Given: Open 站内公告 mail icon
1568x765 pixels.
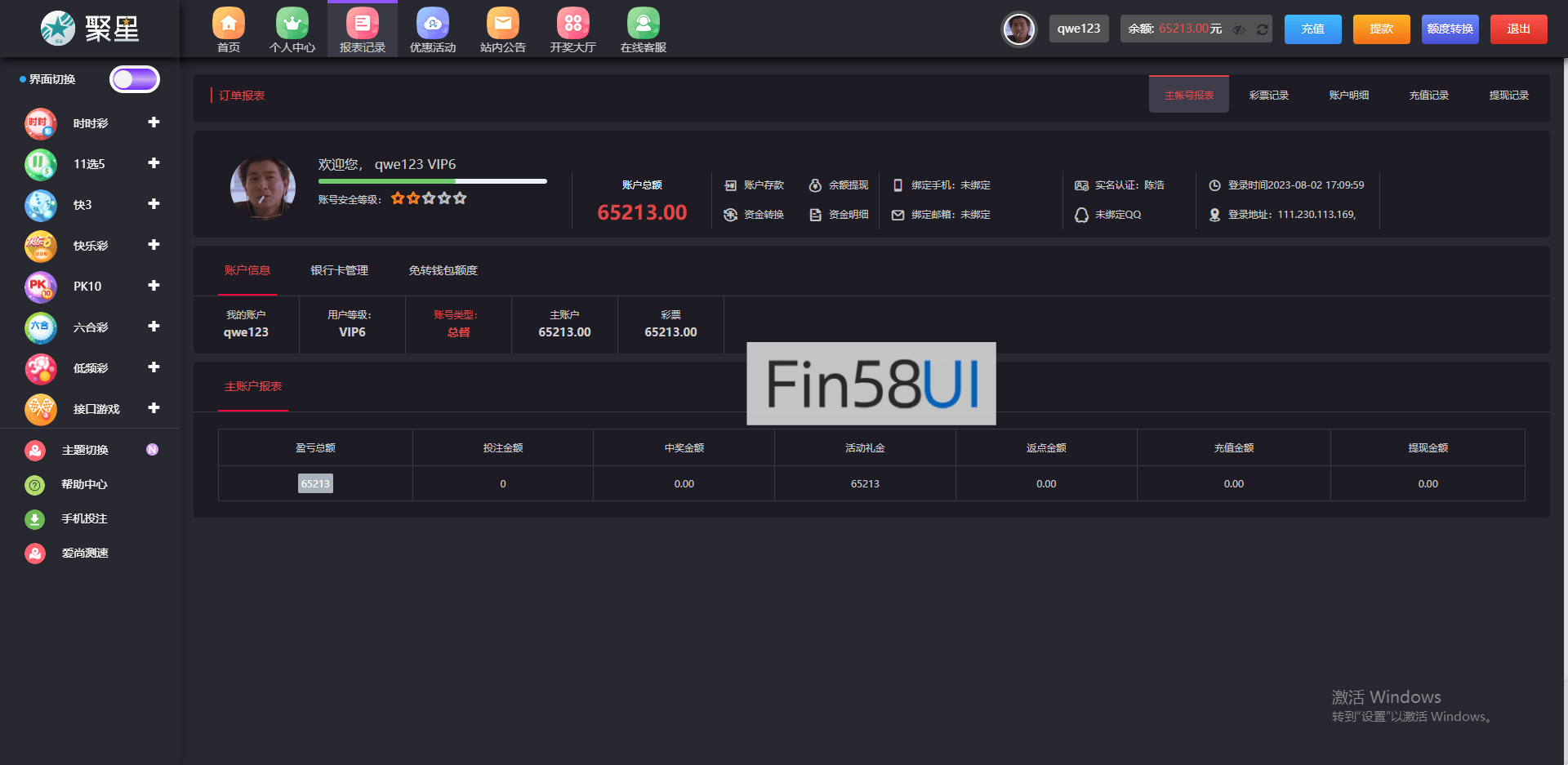Looking at the screenshot, I should pyautogui.click(x=503, y=24).
